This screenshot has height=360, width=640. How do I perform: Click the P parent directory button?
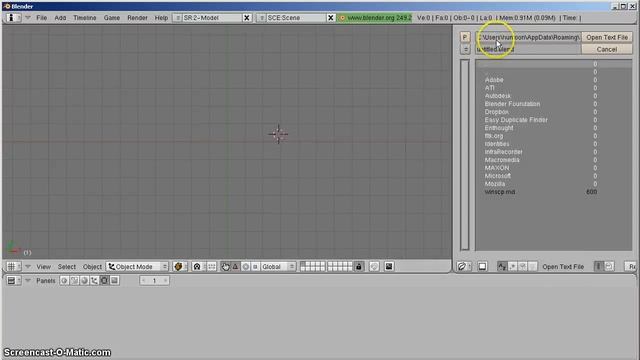pyautogui.click(x=465, y=37)
